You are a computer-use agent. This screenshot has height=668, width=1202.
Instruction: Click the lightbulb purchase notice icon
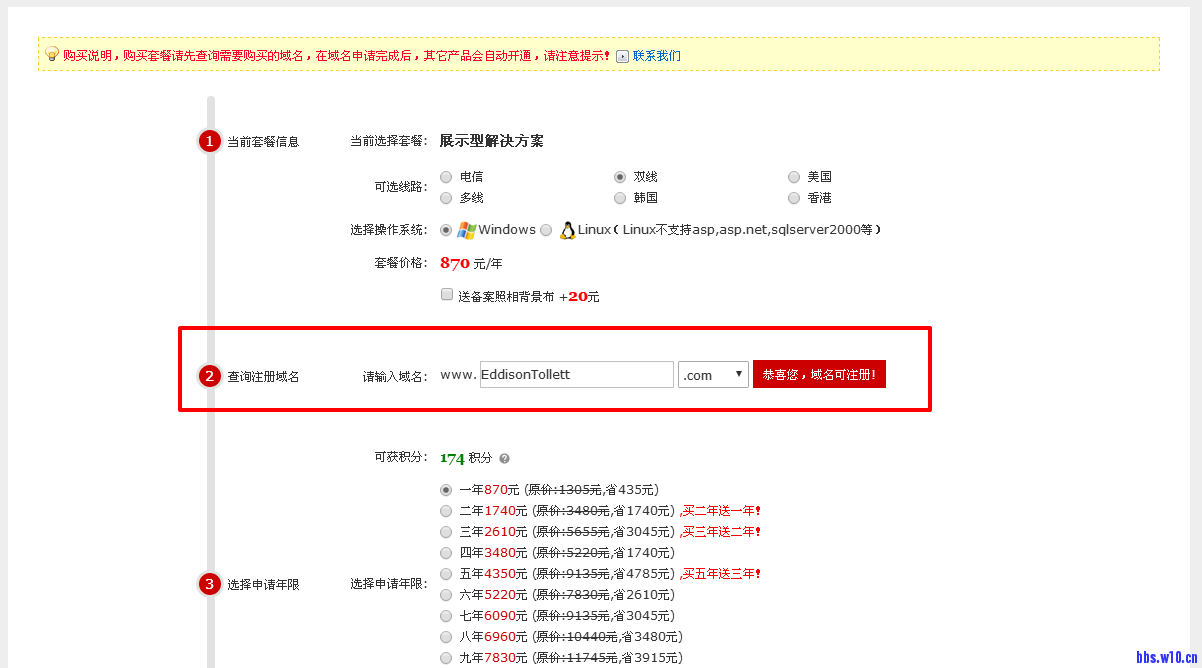tap(52, 55)
